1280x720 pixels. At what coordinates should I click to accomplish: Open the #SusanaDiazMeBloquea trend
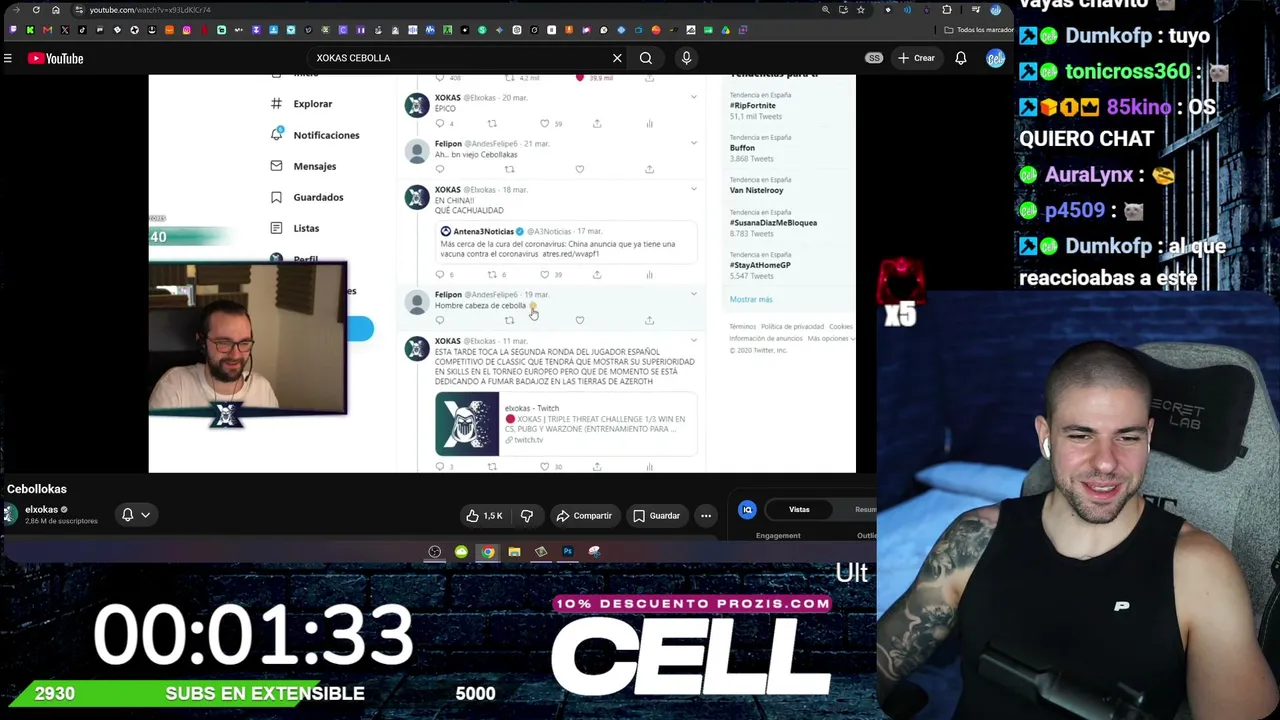point(773,222)
